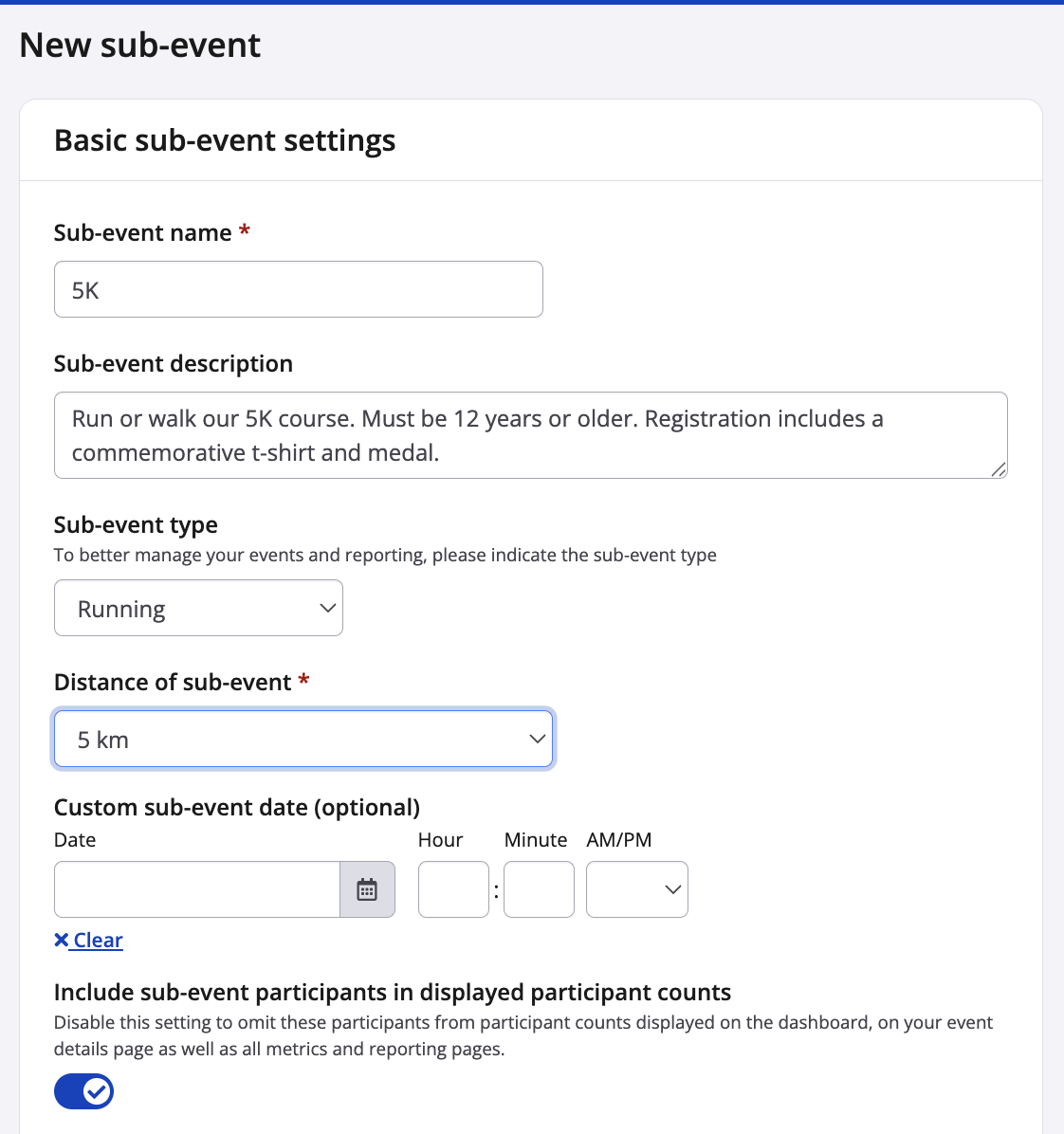Open the calendar date picker icon
1064x1134 pixels.
[x=367, y=889]
